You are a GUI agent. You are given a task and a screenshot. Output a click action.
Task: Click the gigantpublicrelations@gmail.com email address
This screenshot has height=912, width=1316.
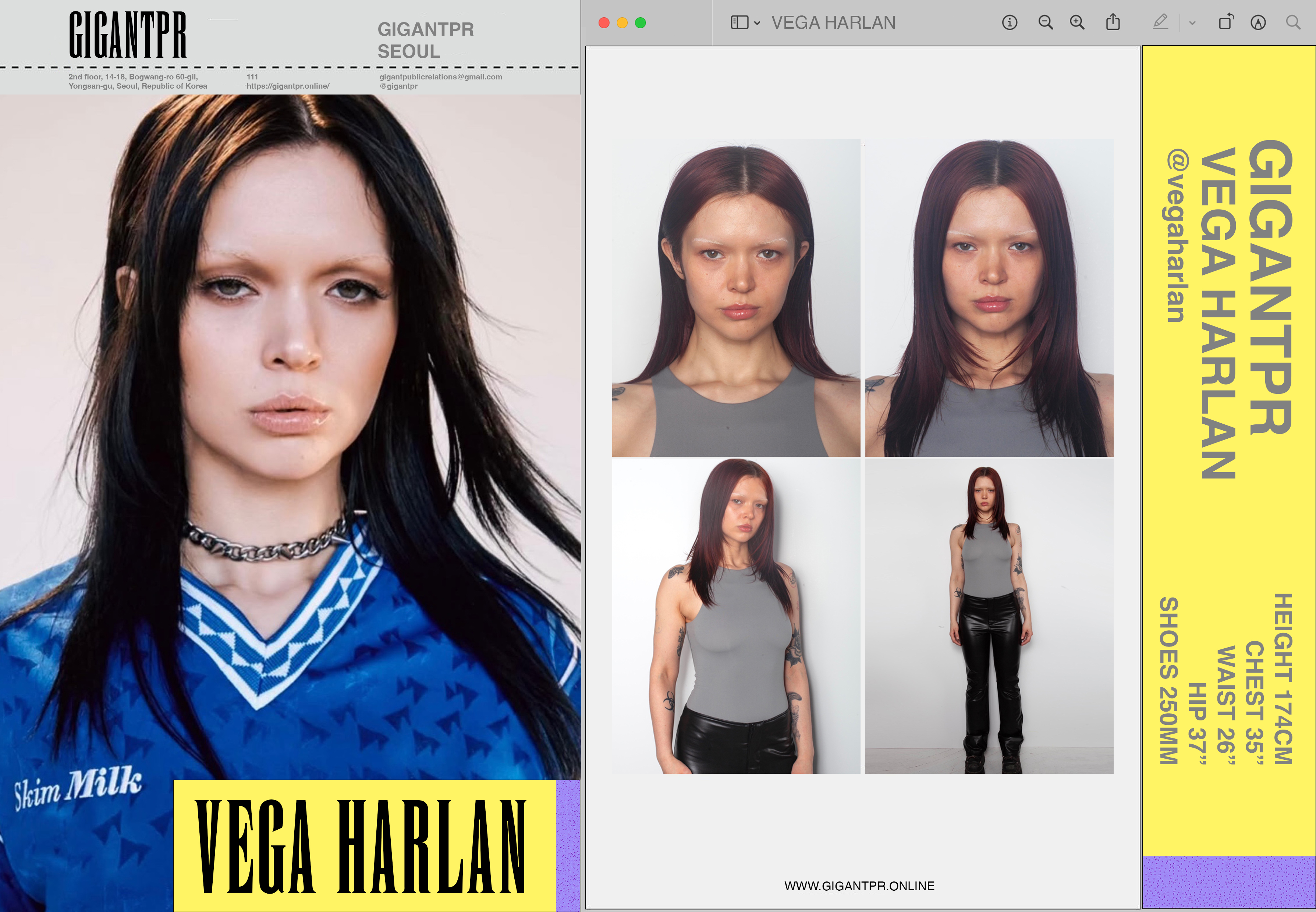coord(440,76)
